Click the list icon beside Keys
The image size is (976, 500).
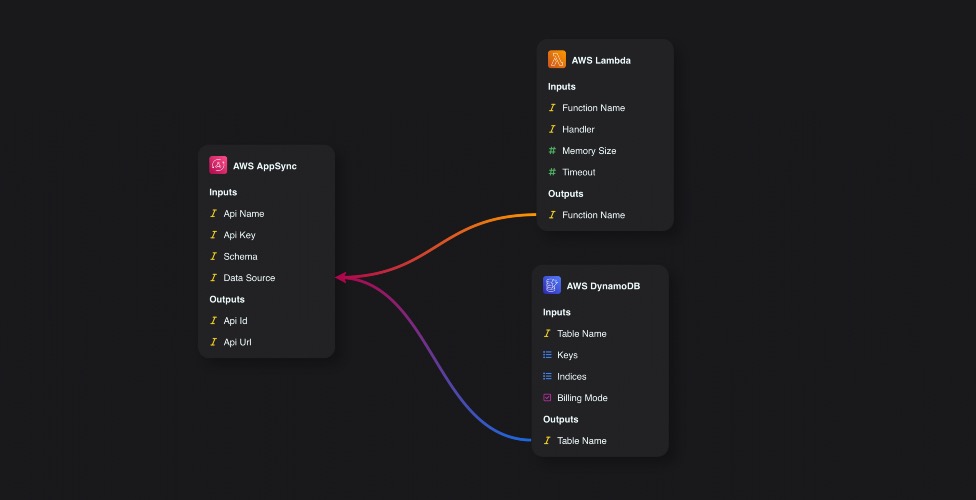[x=547, y=355]
